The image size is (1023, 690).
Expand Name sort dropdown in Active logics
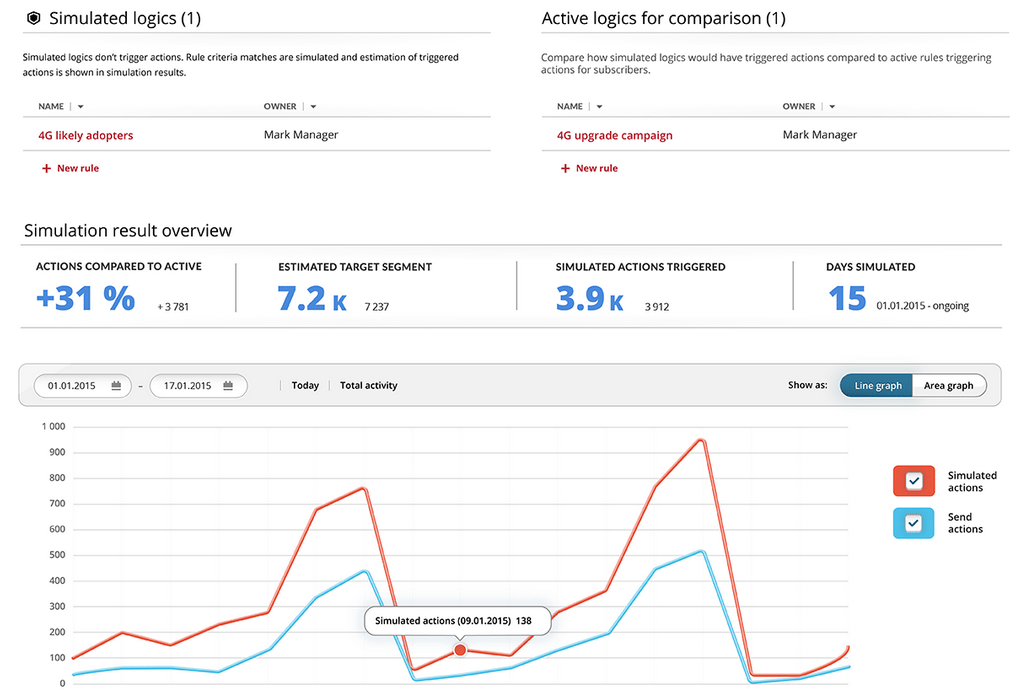[x=600, y=107]
